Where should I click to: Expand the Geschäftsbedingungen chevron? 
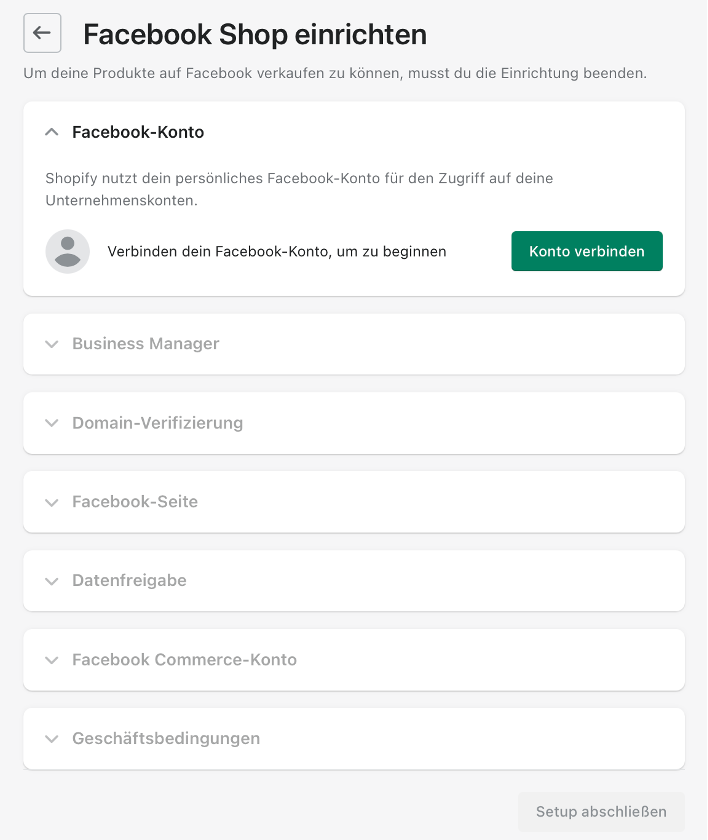tap(52, 739)
